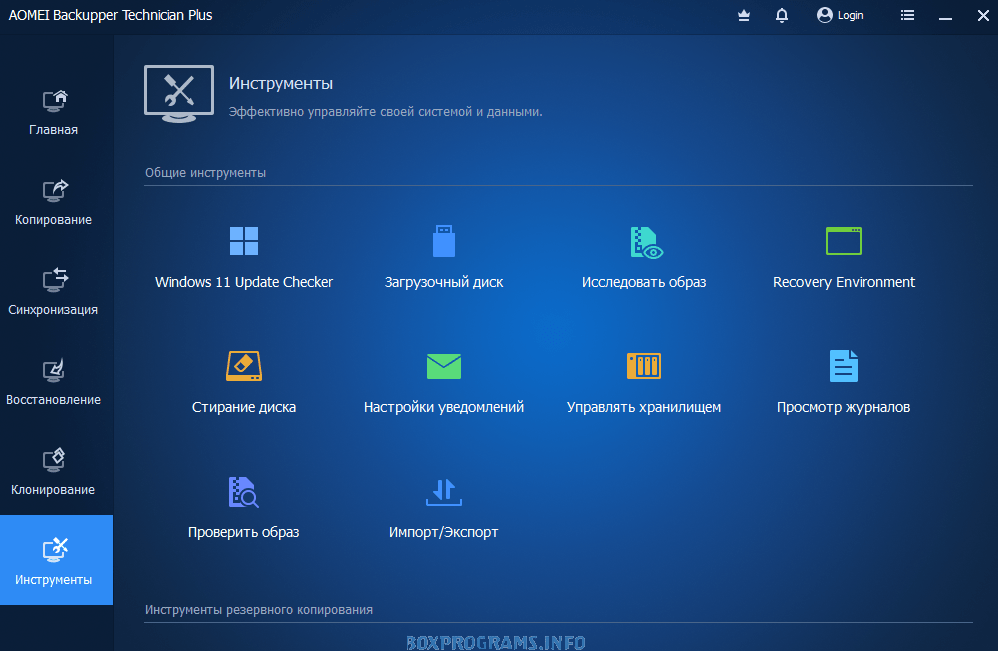Screen dimensions: 998x651
Task: Open the Просмотр журналов document icon
Action: (843, 366)
